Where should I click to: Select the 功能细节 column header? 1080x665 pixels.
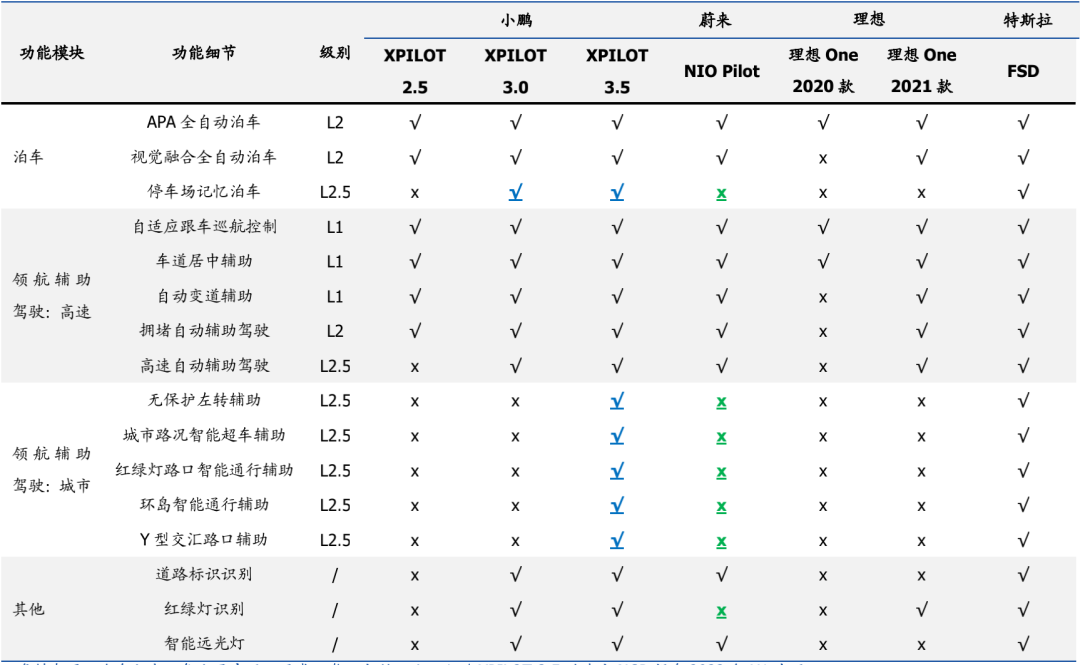pyautogui.click(x=204, y=52)
